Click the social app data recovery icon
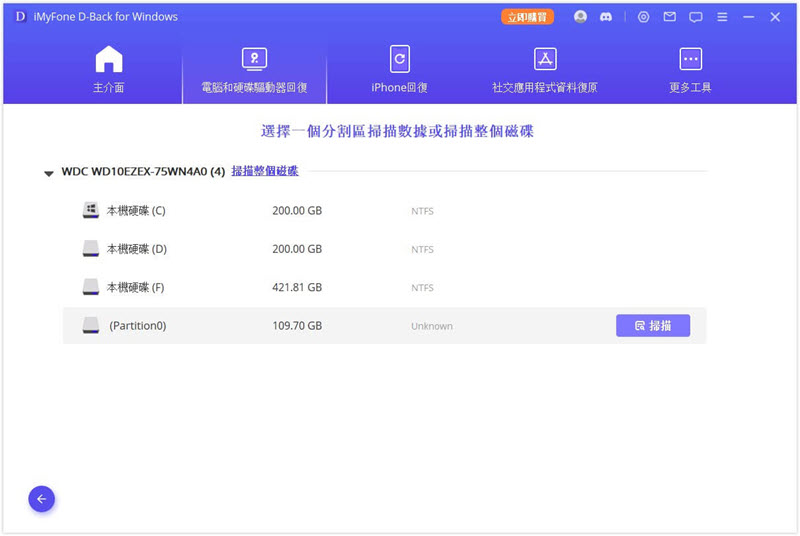The height and width of the screenshot is (536, 800). click(x=545, y=59)
